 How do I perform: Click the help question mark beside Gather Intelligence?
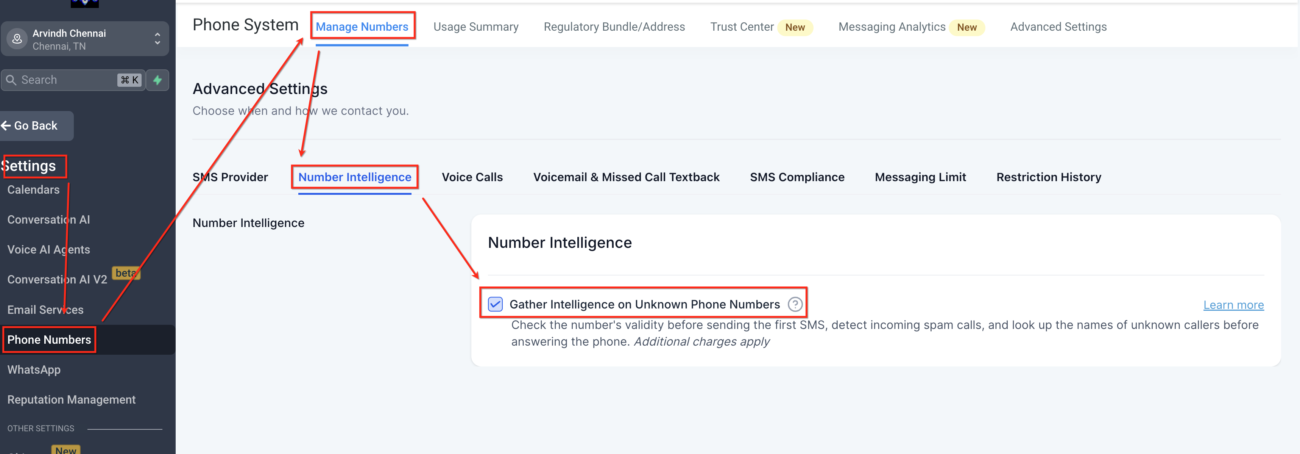click(795, 304)
